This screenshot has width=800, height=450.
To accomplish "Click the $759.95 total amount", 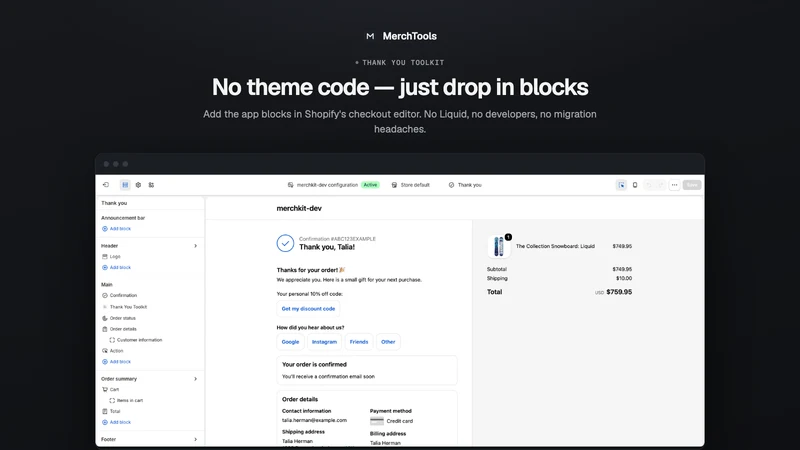I will tap(619, 292).
